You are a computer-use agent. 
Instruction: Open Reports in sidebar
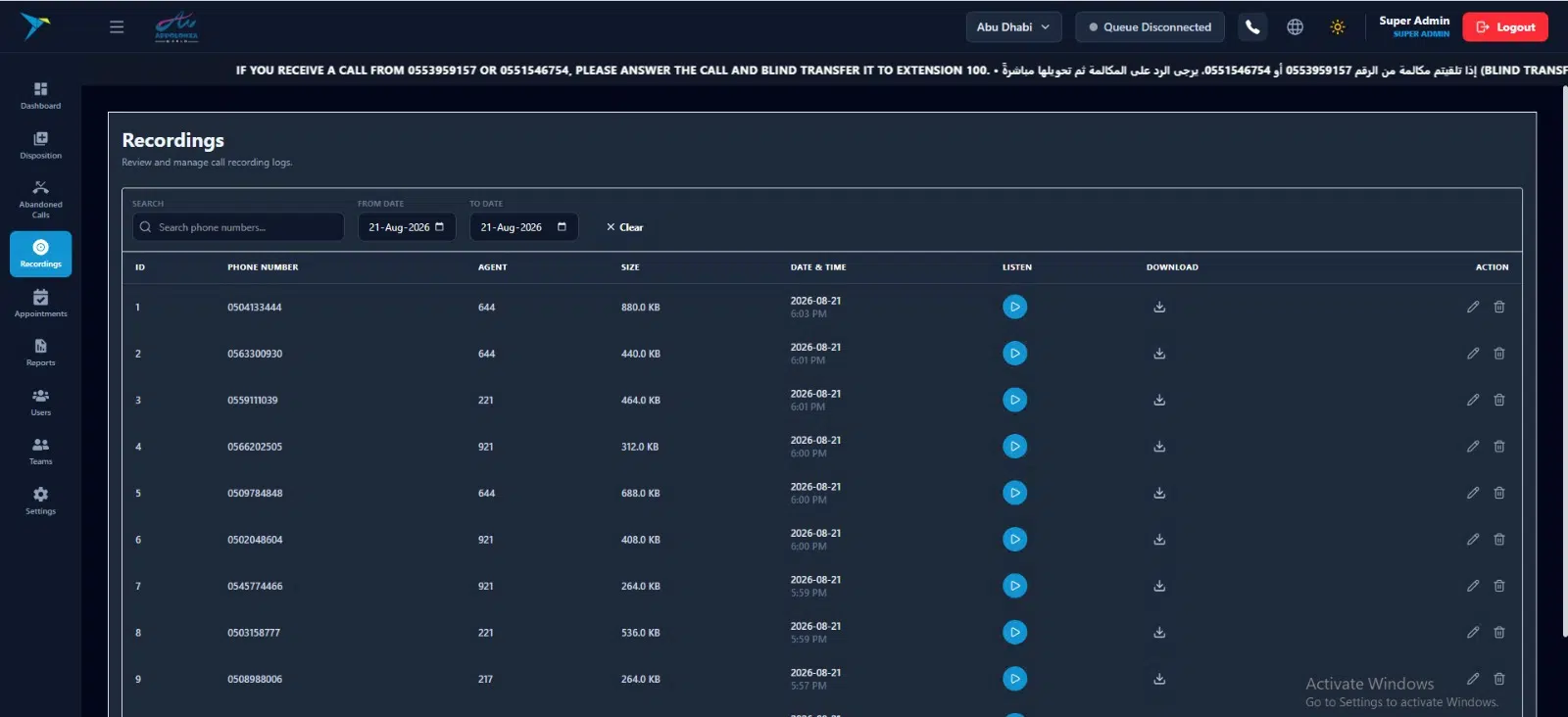pyautogui.click(x=40, y=353)
